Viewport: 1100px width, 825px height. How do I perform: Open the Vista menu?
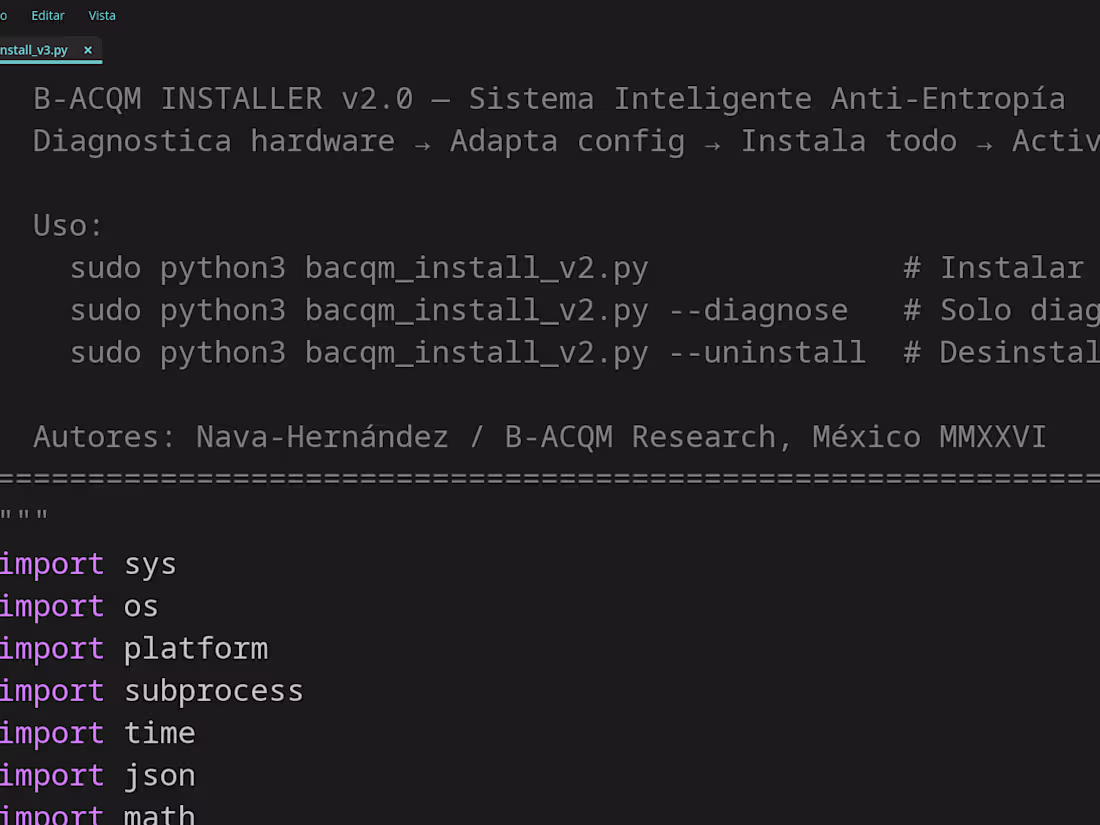click(102, 15)
